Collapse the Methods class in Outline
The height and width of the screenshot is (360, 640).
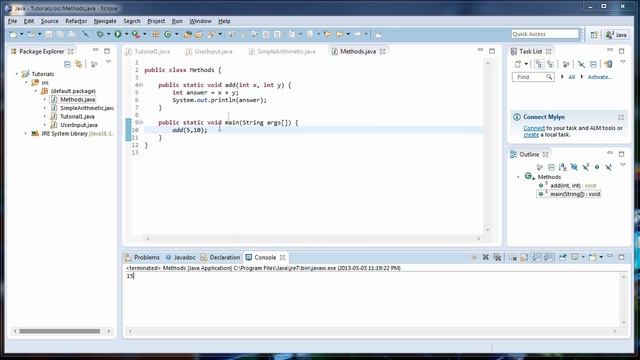[518, 177]
